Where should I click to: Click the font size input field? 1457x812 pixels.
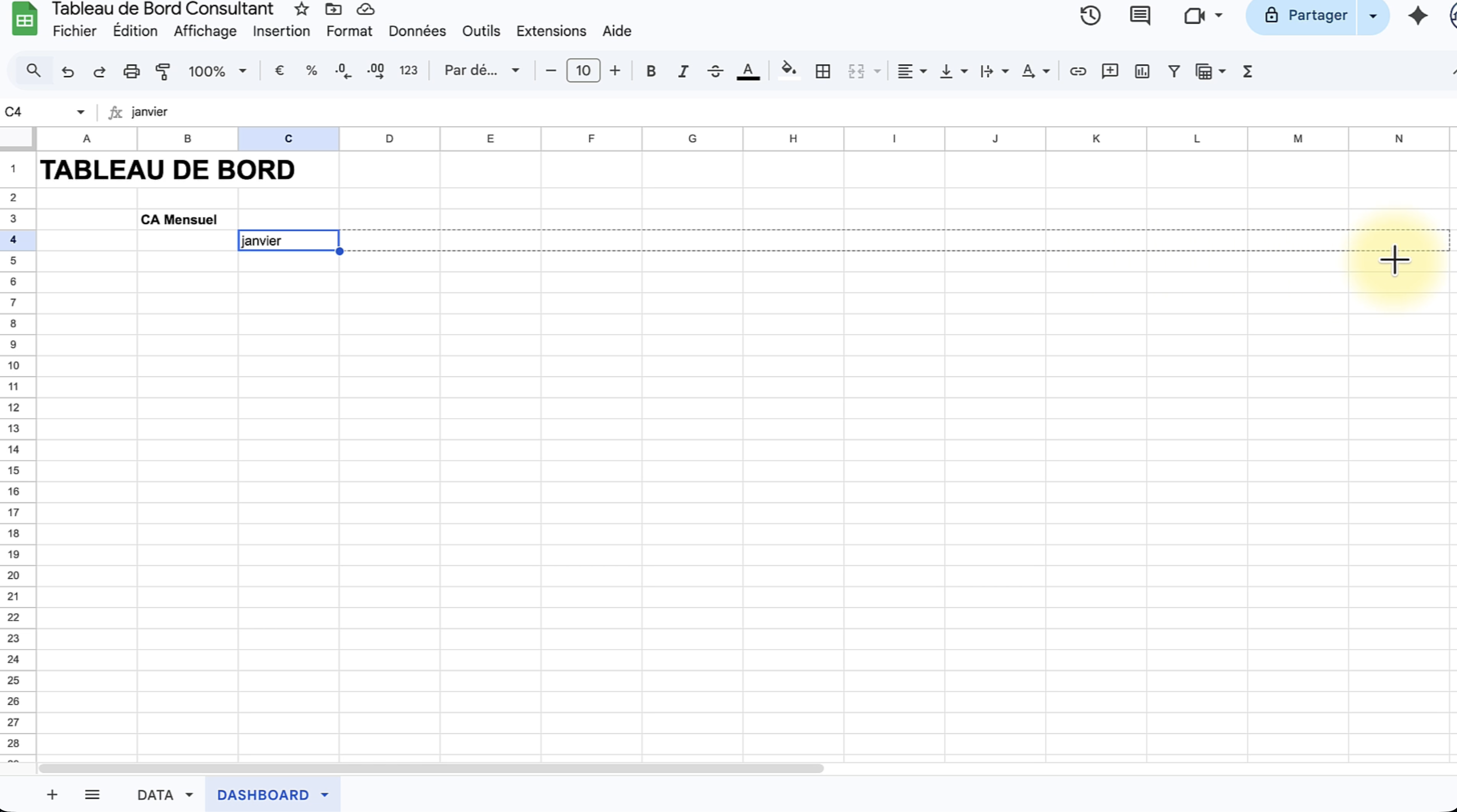[582, 71]
